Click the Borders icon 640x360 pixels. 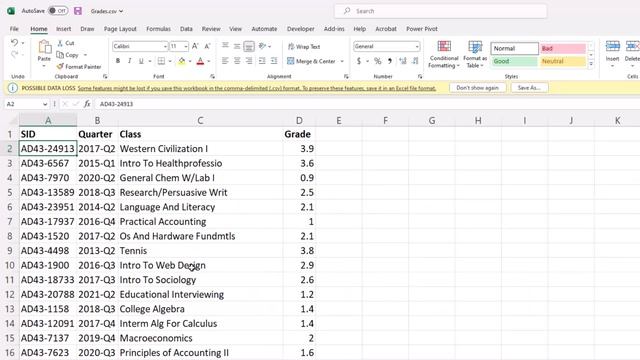(161, 61)
